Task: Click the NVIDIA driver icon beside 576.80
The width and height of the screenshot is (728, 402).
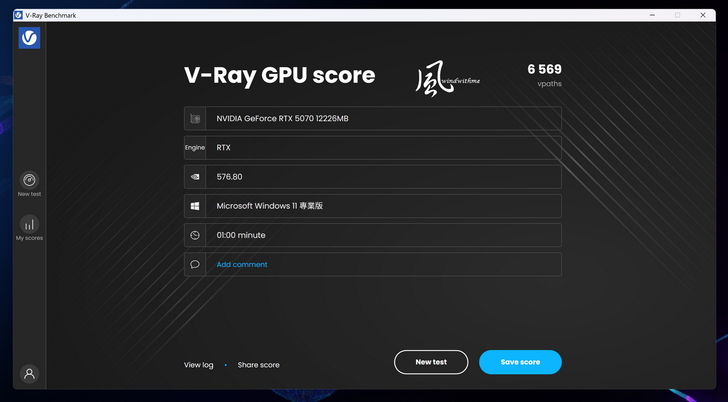Action: click(195, 177)
